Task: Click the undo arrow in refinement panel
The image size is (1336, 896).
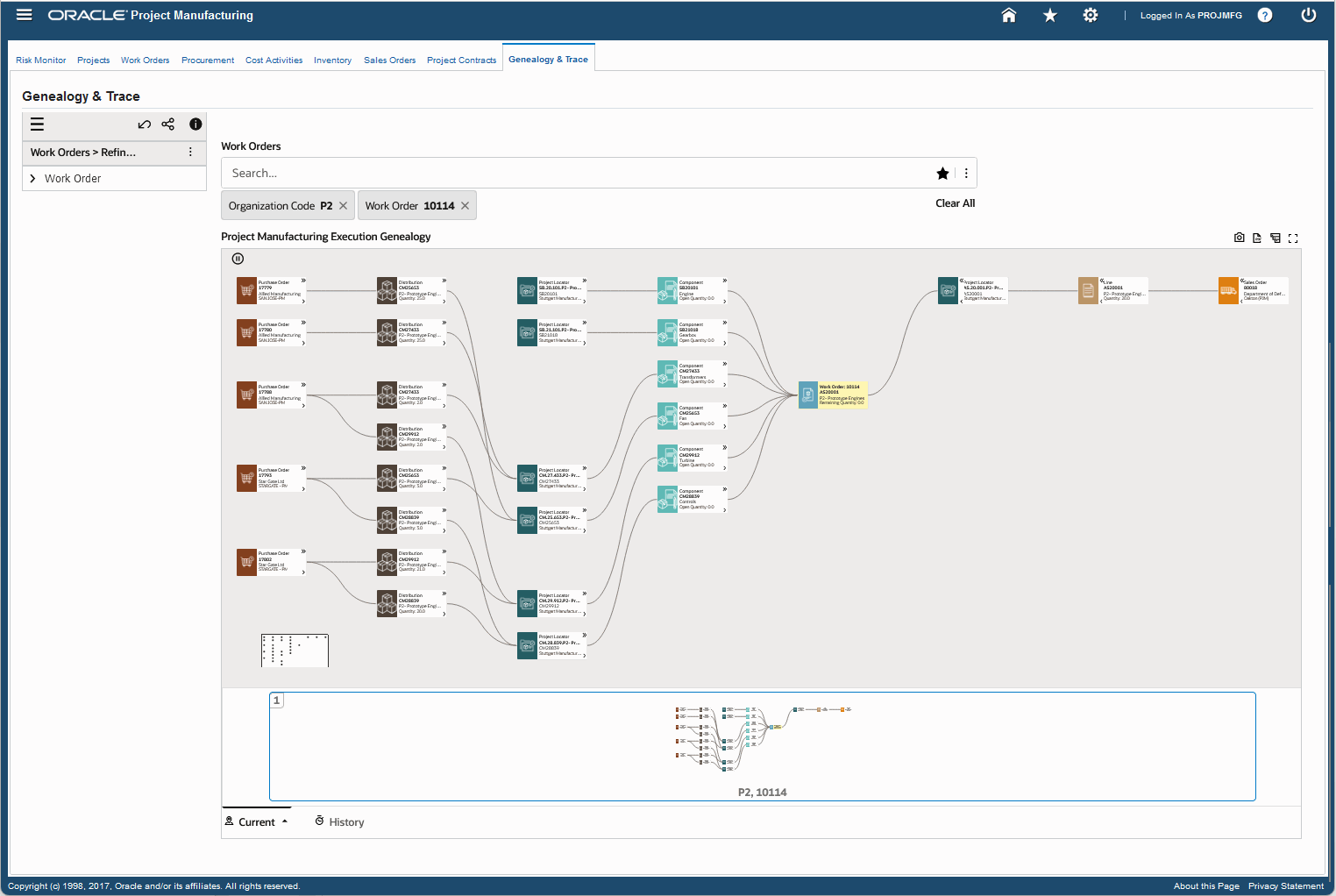Action: tap(145, 124)
